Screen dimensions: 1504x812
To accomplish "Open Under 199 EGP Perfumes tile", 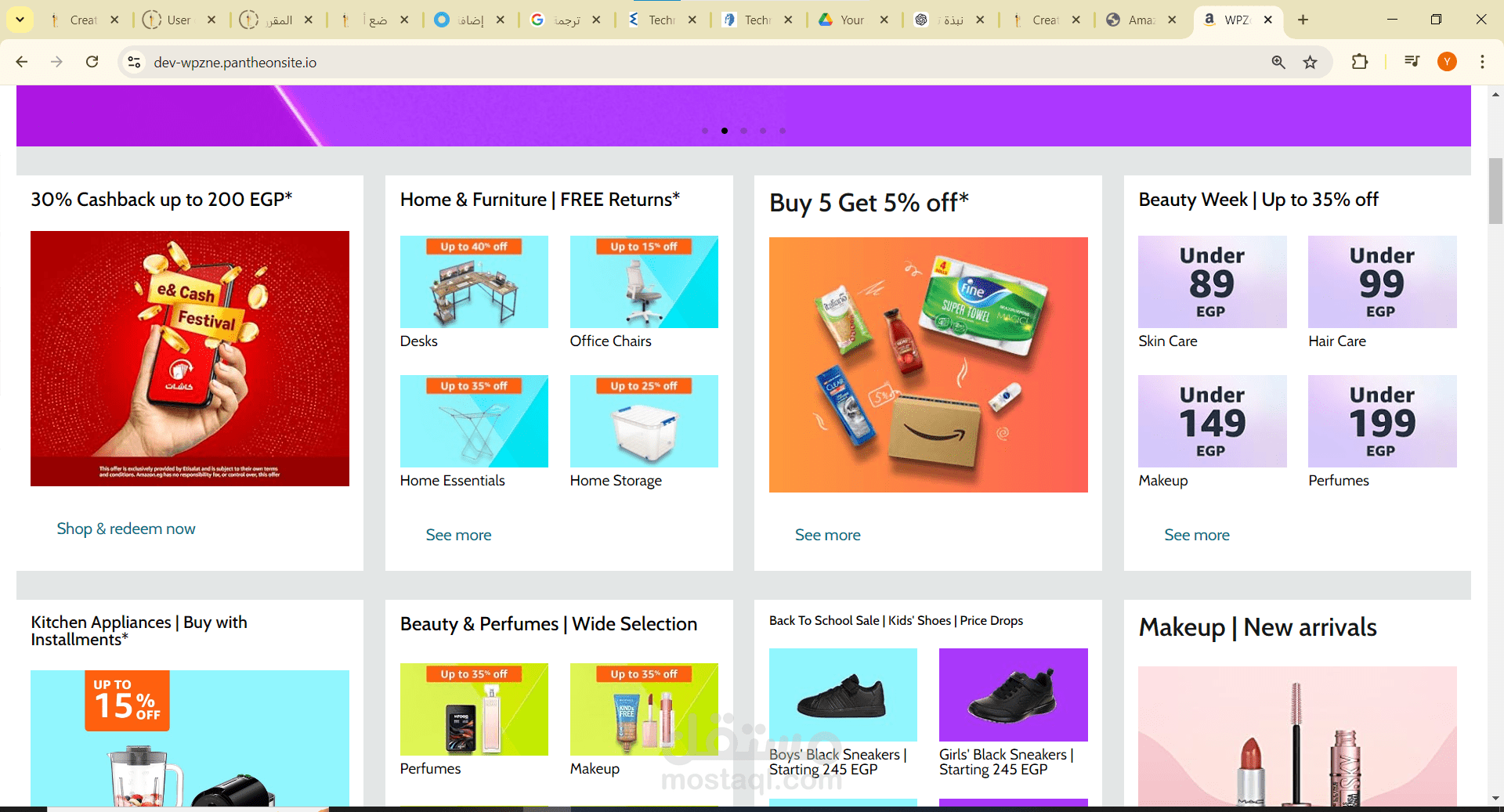I will pyautogui.click(x=1383, y=421).
